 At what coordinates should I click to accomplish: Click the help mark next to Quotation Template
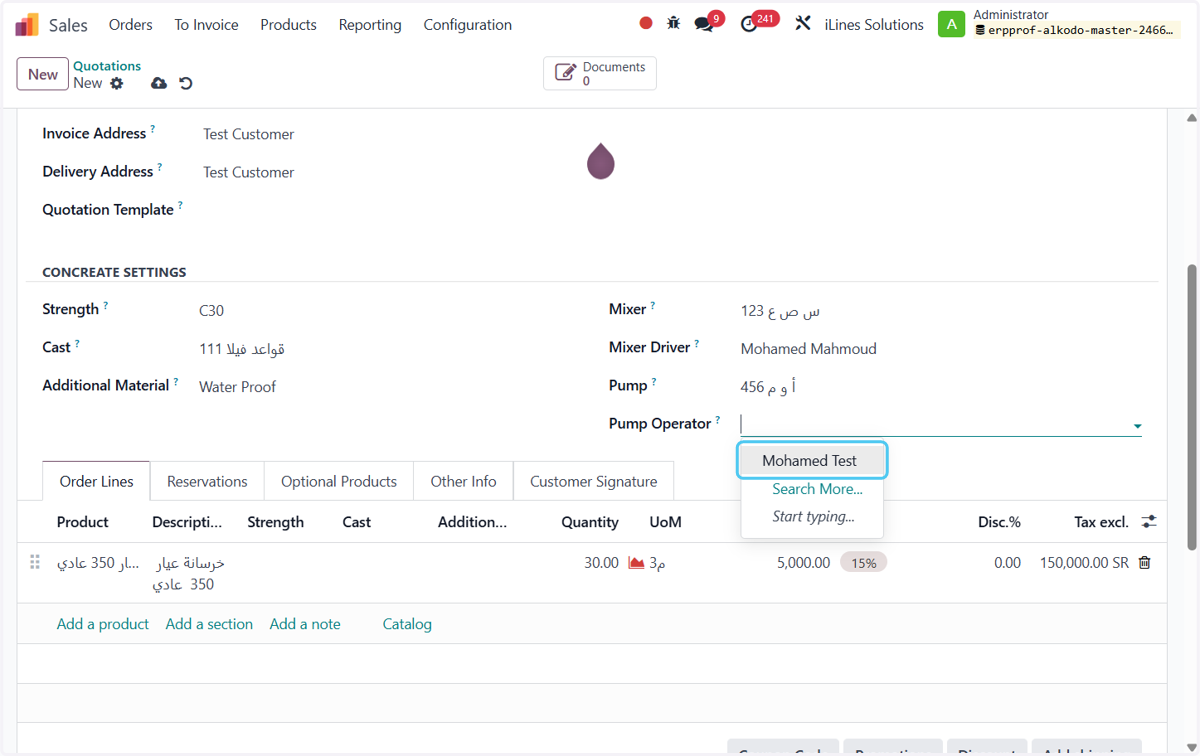click(x=181, y=205)
